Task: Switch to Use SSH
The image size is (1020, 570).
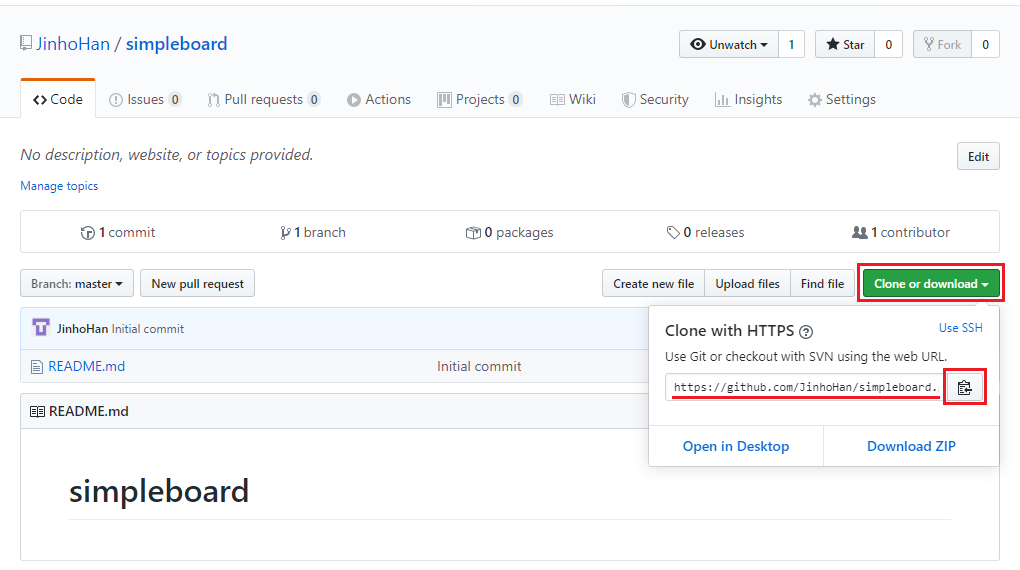Action: pyautogui.click(x=960, y=328)
